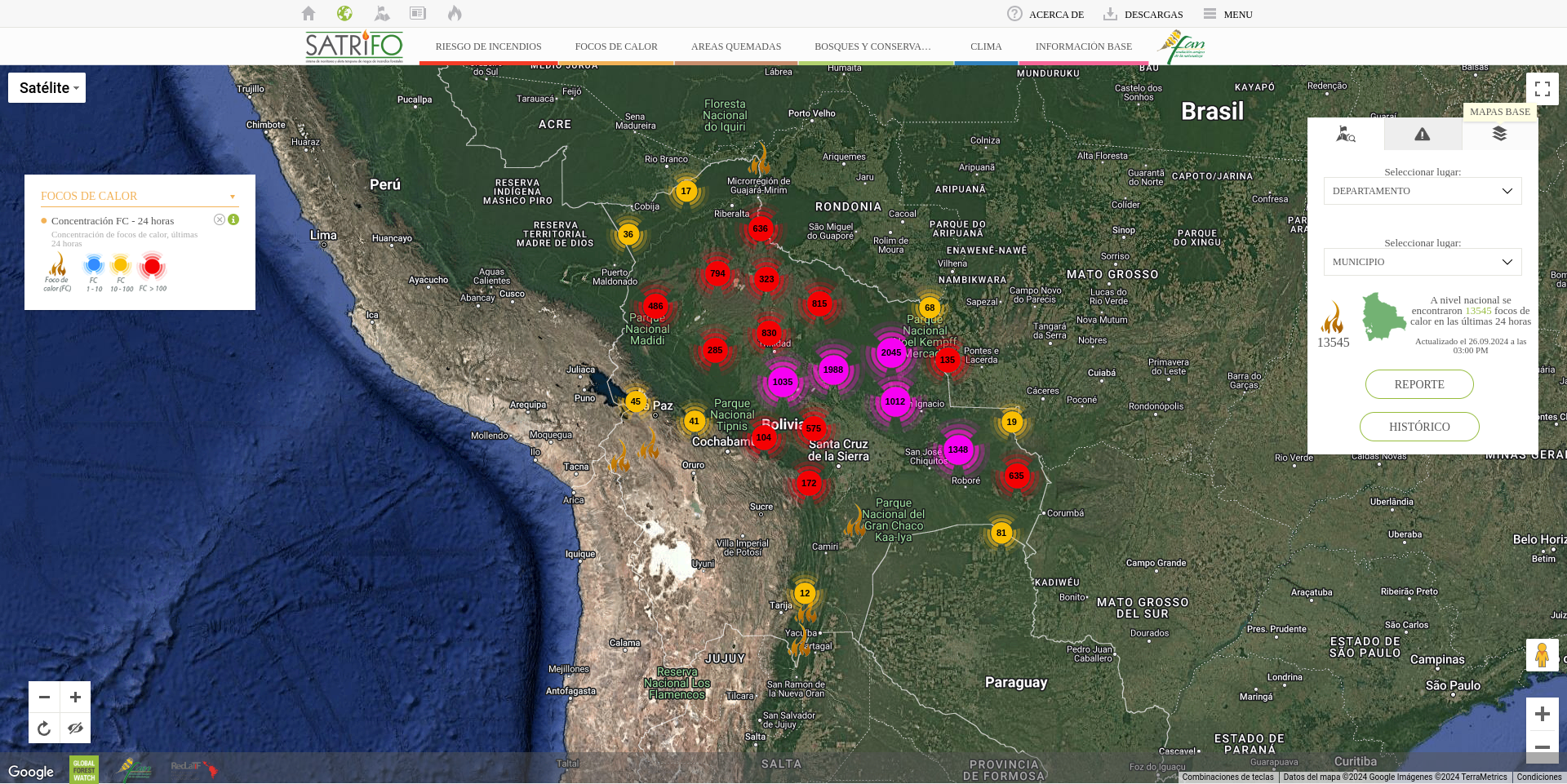Image resolution: width=1567 pixels, height=784 pixels.
Task: Zoom out with Google Maps minus control
Action: click(1542, 746)
